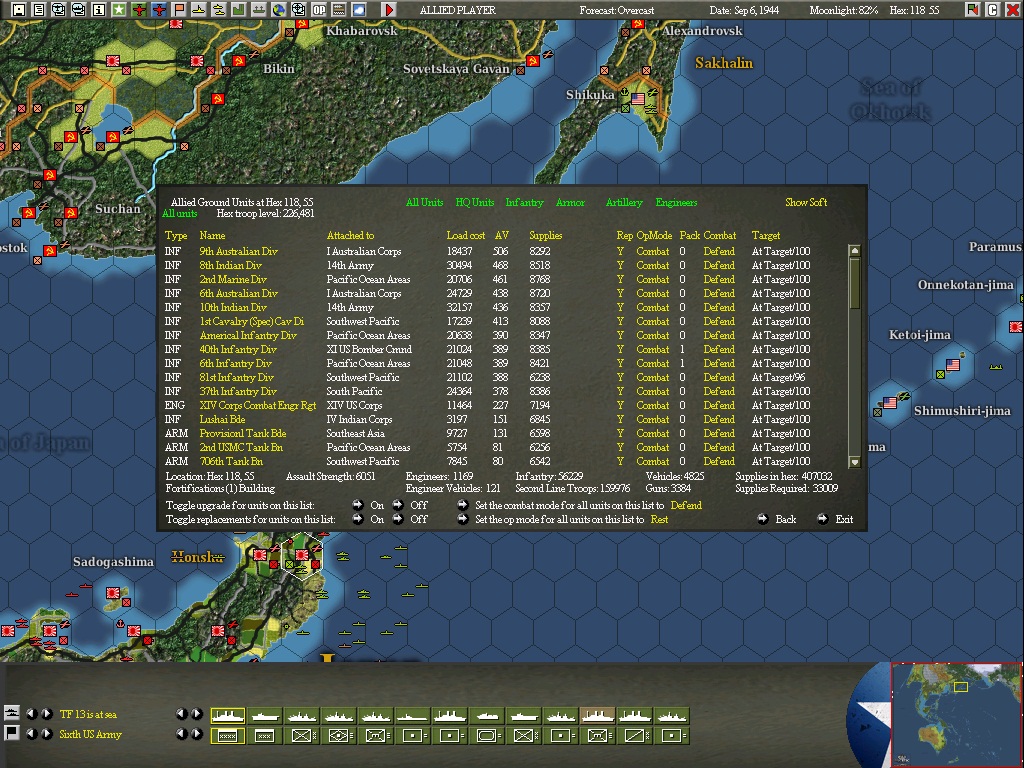
Task: Open the Provisionl Tank Bde unit
Action: (242, 434)
